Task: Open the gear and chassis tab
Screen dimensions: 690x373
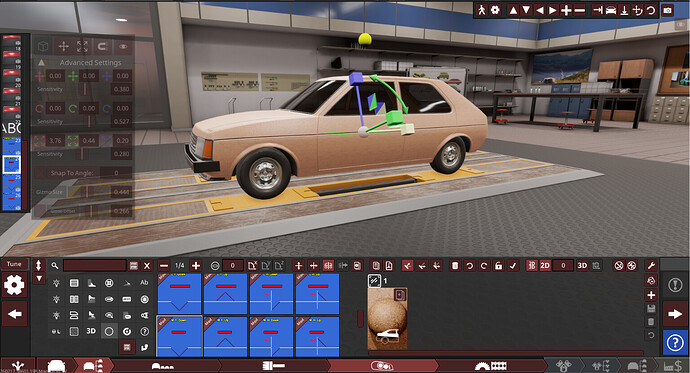Action: click(490, 366)
